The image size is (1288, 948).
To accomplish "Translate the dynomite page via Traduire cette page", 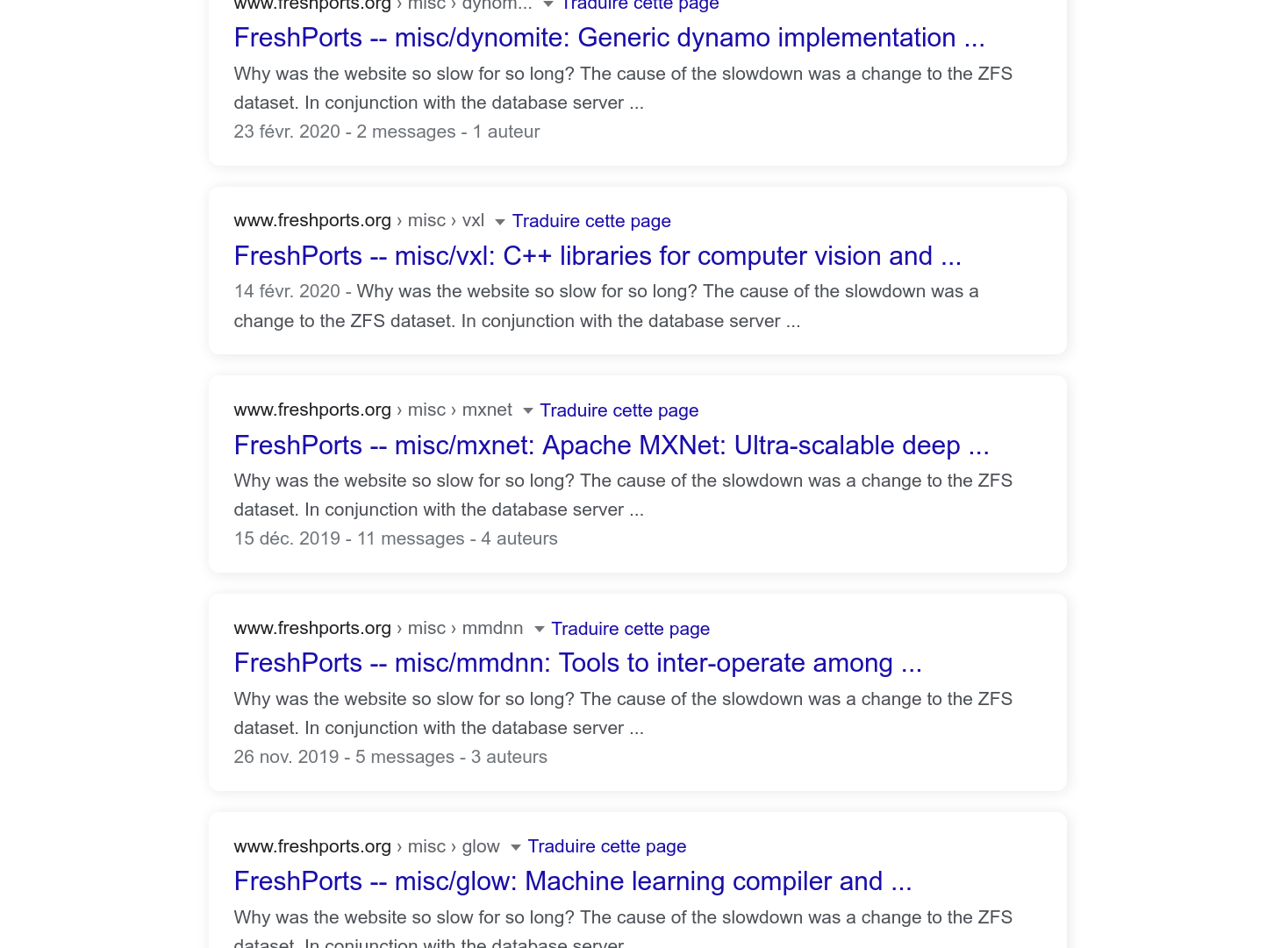I will [639, 5].
